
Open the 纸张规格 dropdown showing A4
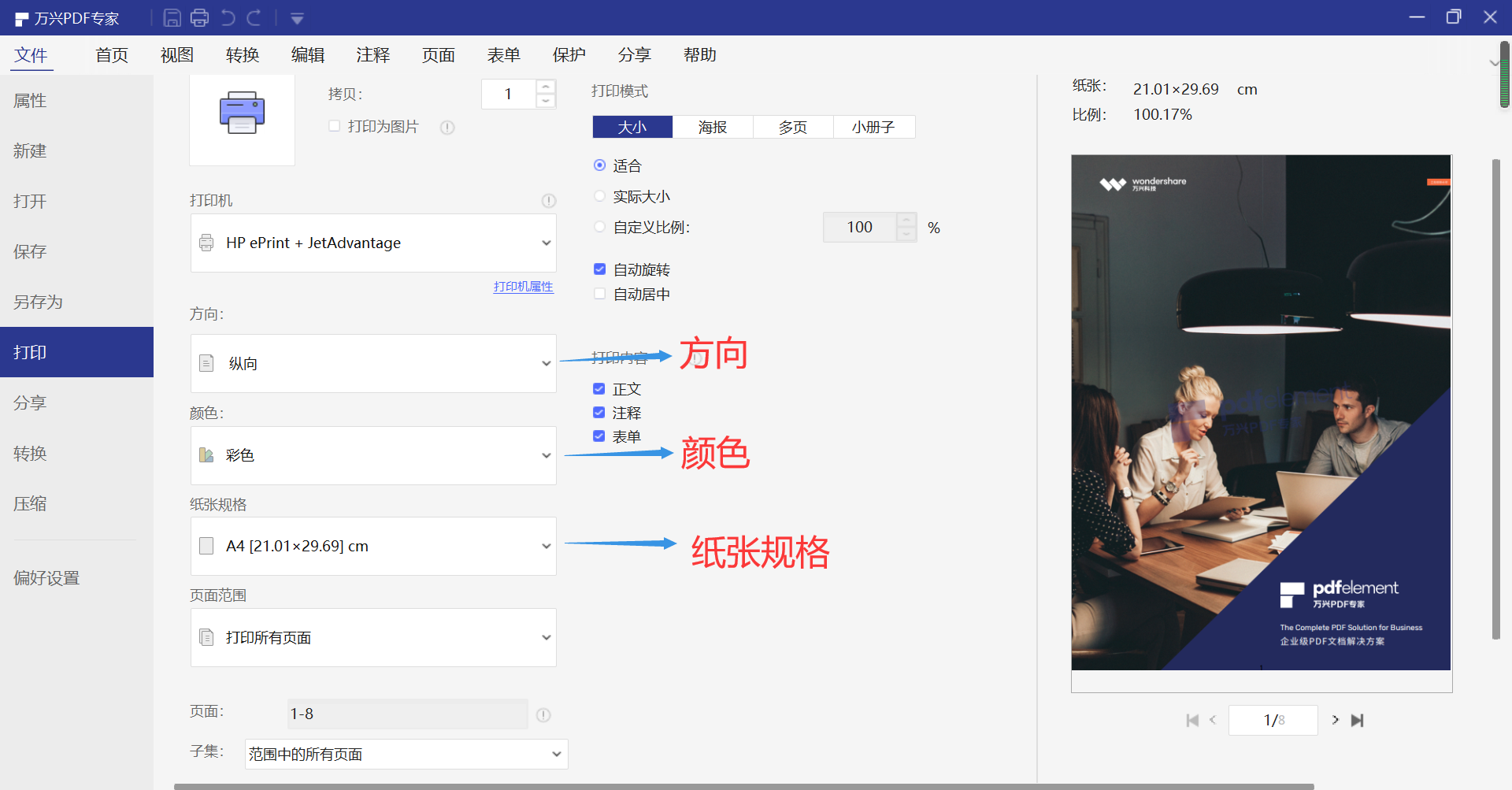[x=372, y=546]
